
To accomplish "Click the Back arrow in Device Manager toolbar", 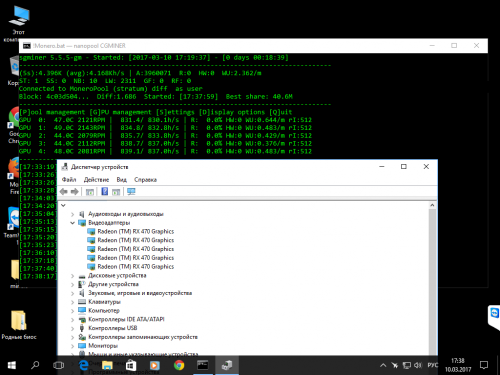I will [x=64, y=192].
